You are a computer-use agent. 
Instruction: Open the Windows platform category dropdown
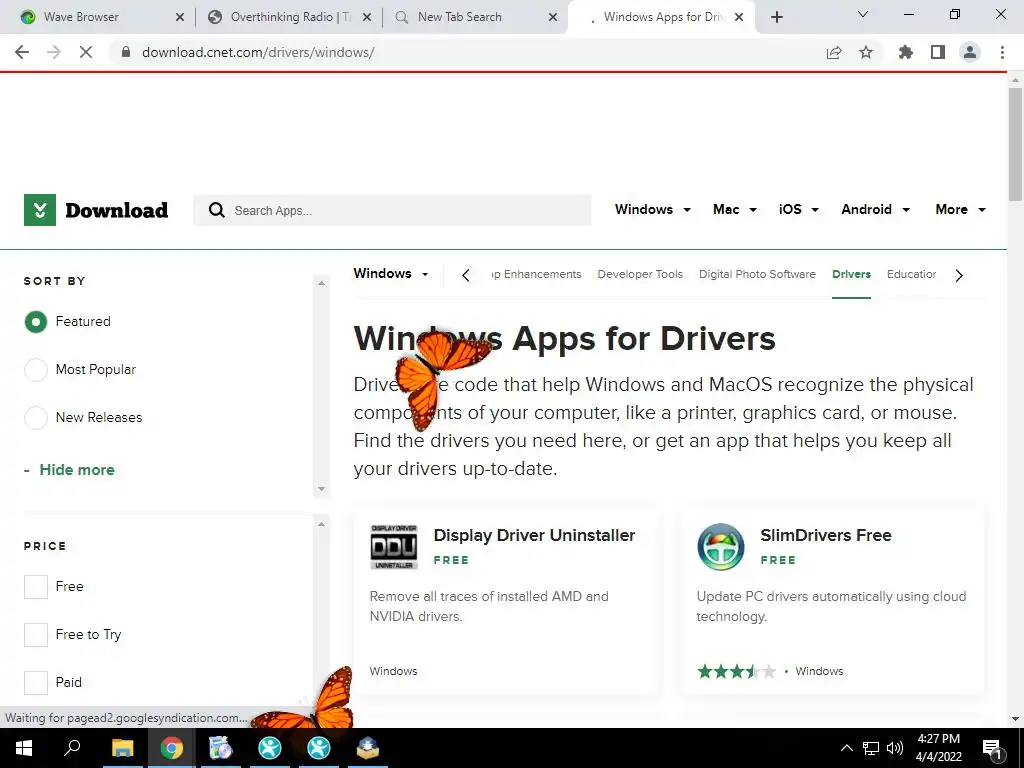click(x=391, y=274)
